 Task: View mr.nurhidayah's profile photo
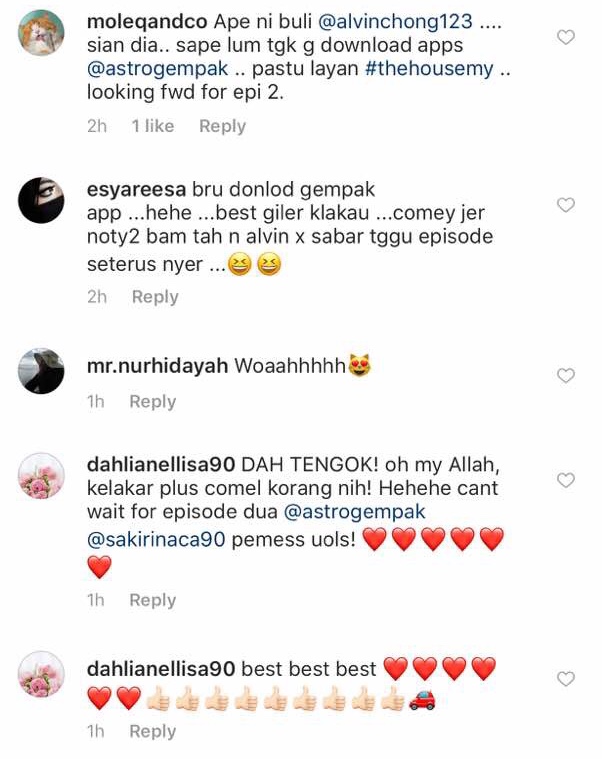point(41,371)
